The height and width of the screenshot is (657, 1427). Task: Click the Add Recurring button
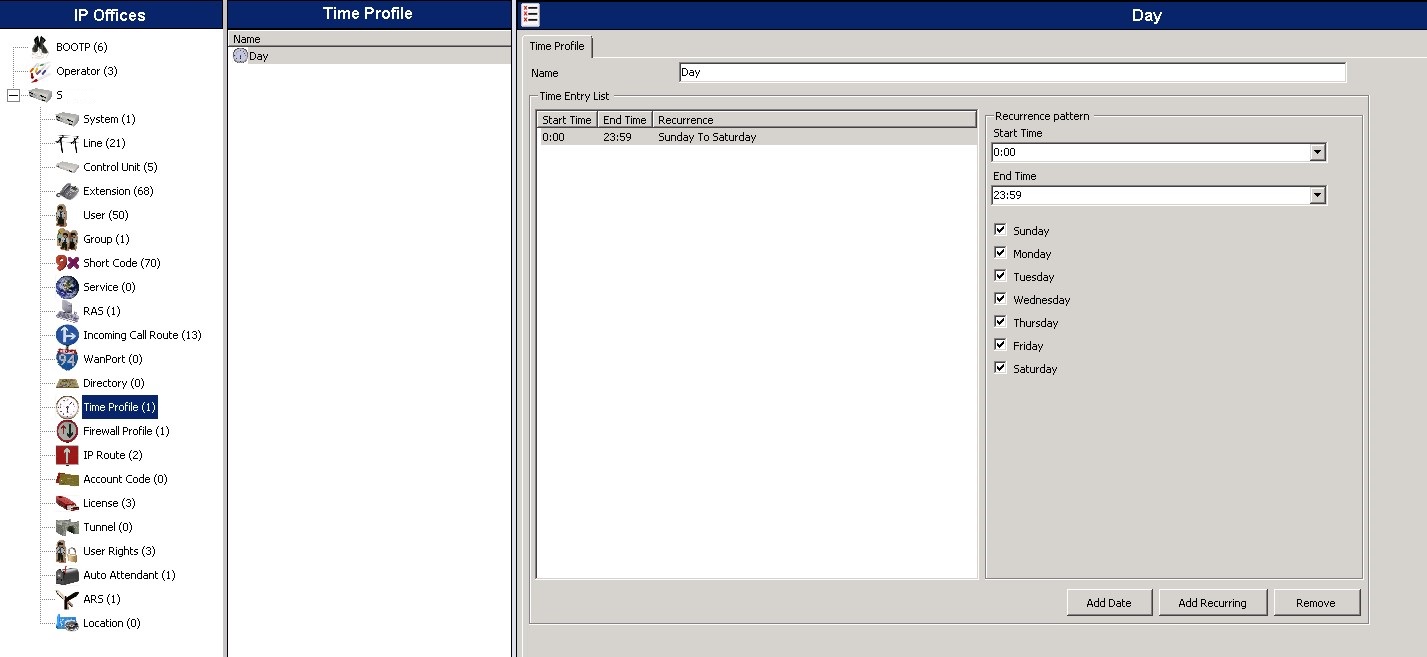tap(1212, 603)
